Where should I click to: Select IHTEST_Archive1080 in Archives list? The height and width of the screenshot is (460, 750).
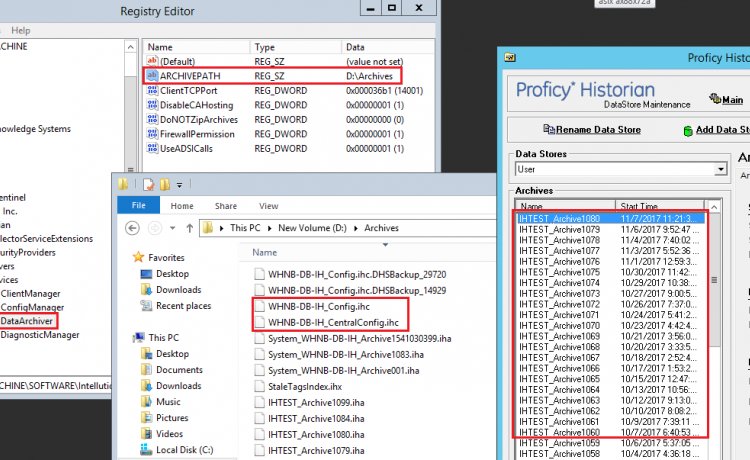point(560,219)
